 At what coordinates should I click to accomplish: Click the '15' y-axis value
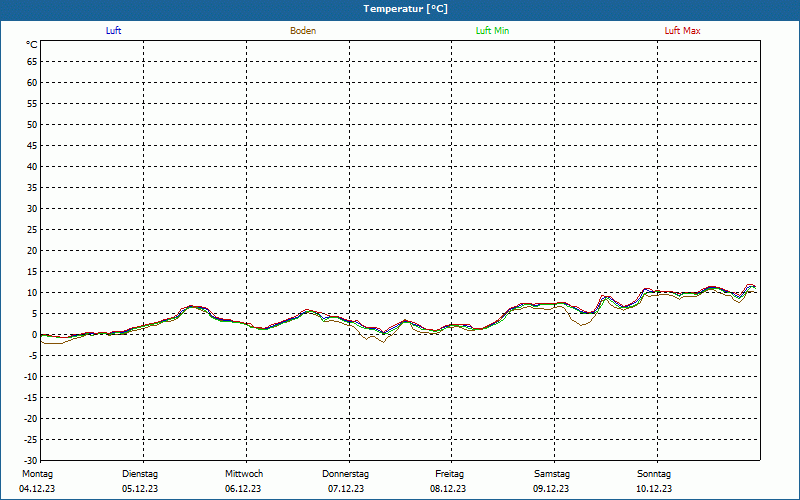click(32, 272)
